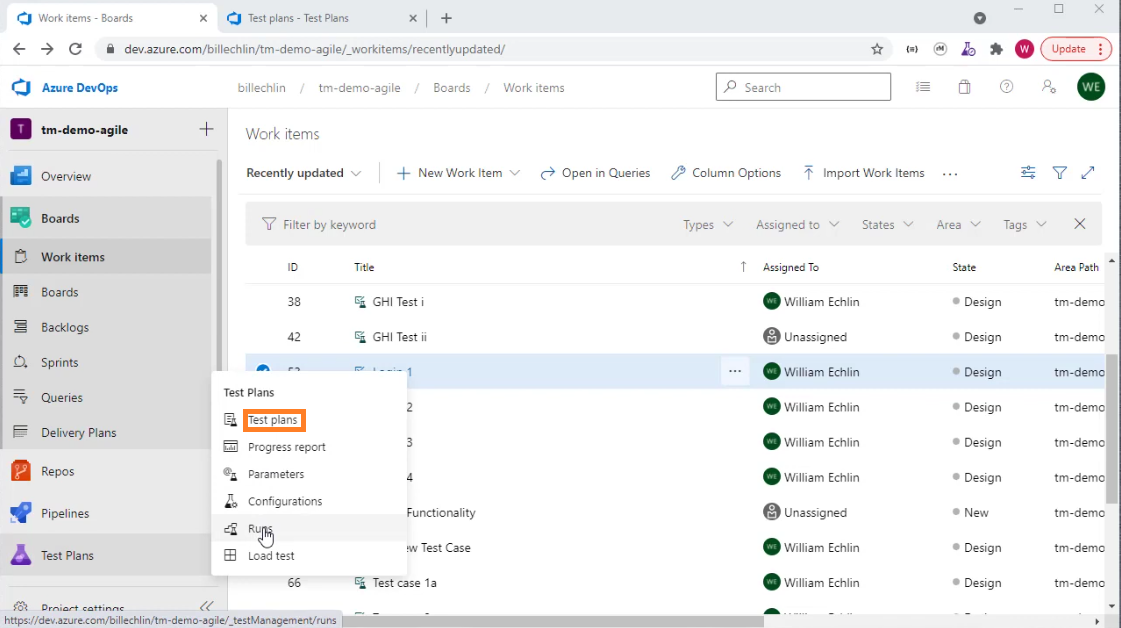Open the Marketplace shopping bag icon
Screen dimensions: 1121x628
coord(964,88)
